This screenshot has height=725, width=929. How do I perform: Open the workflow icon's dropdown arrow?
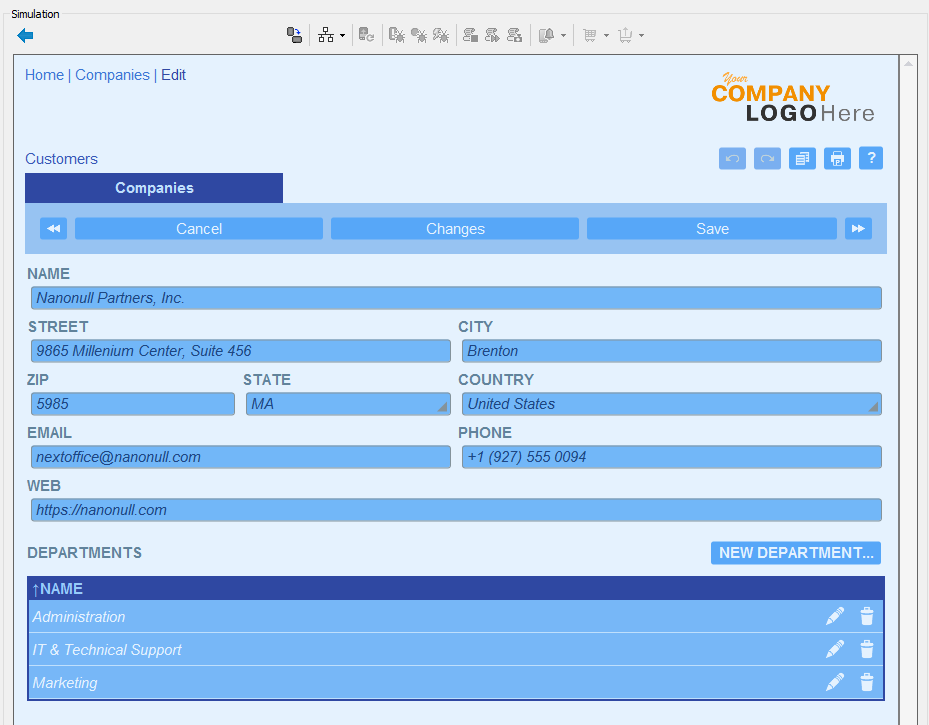(343, 35)
